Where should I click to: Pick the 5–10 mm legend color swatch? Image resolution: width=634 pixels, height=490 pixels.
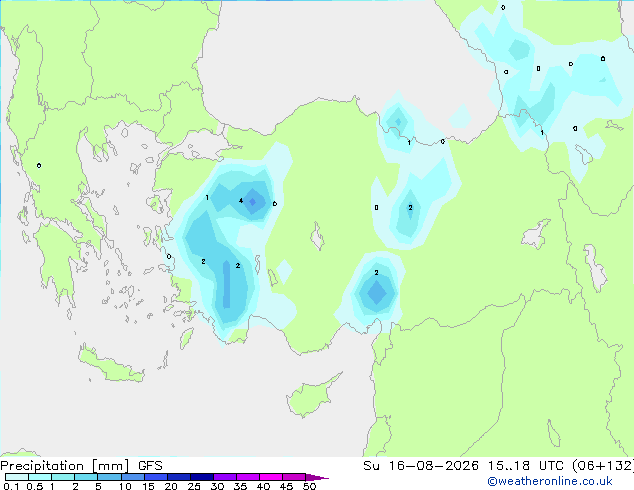tap(109, 477)
